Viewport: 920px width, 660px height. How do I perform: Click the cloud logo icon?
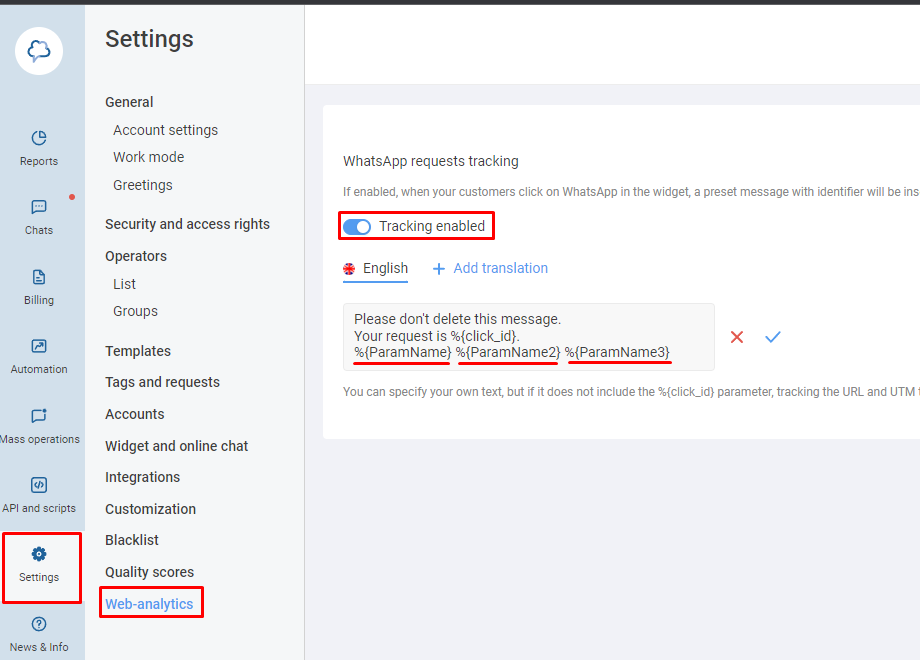[x=39, y=50]
